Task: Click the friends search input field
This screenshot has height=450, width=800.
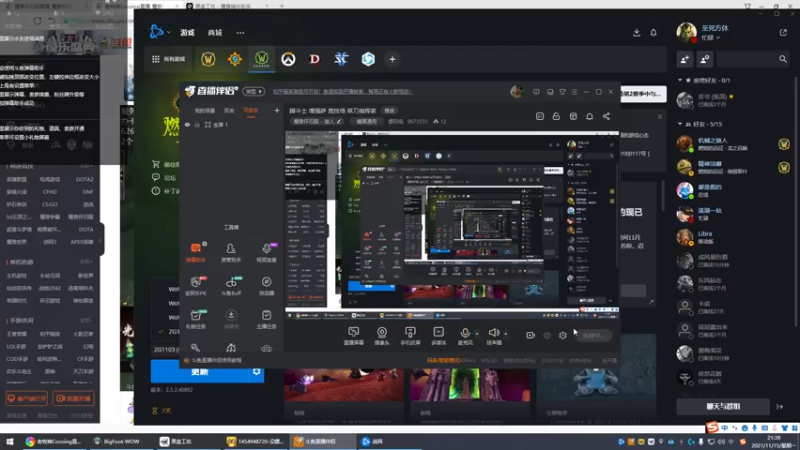Action: coord(746,59)
